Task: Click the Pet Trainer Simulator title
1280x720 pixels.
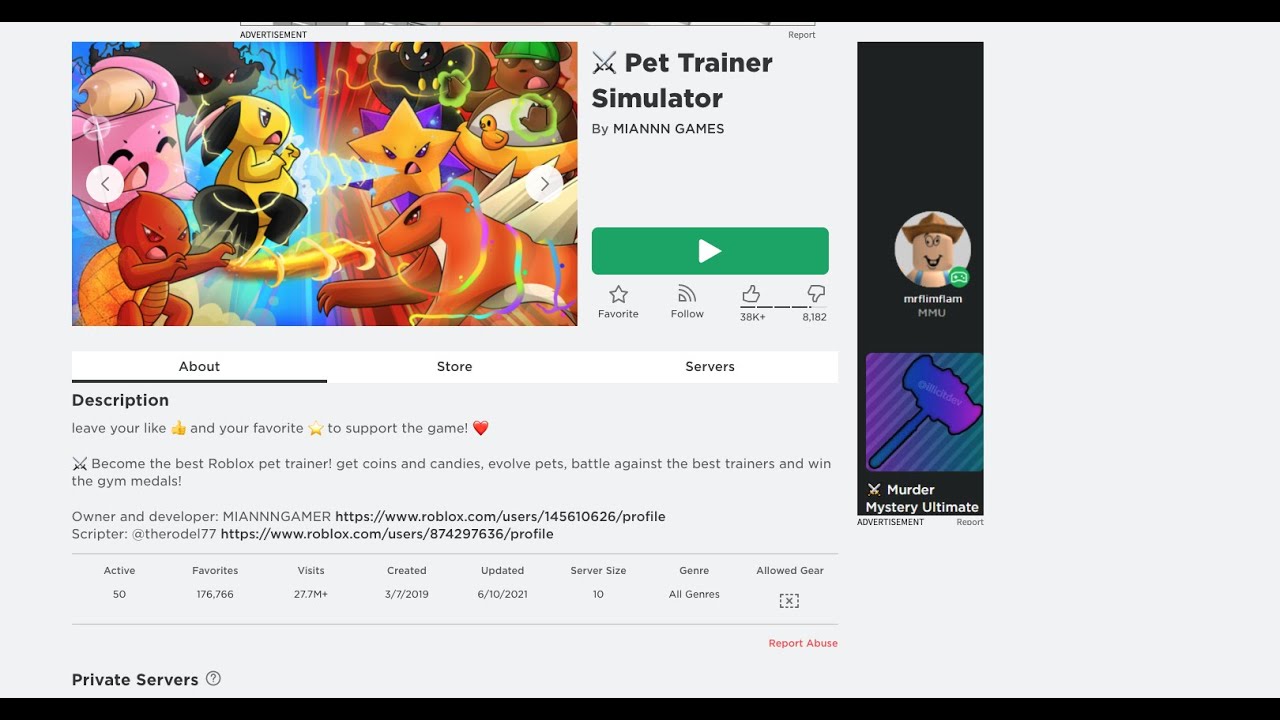Action: pyautogui.click(x=682, y=80)
